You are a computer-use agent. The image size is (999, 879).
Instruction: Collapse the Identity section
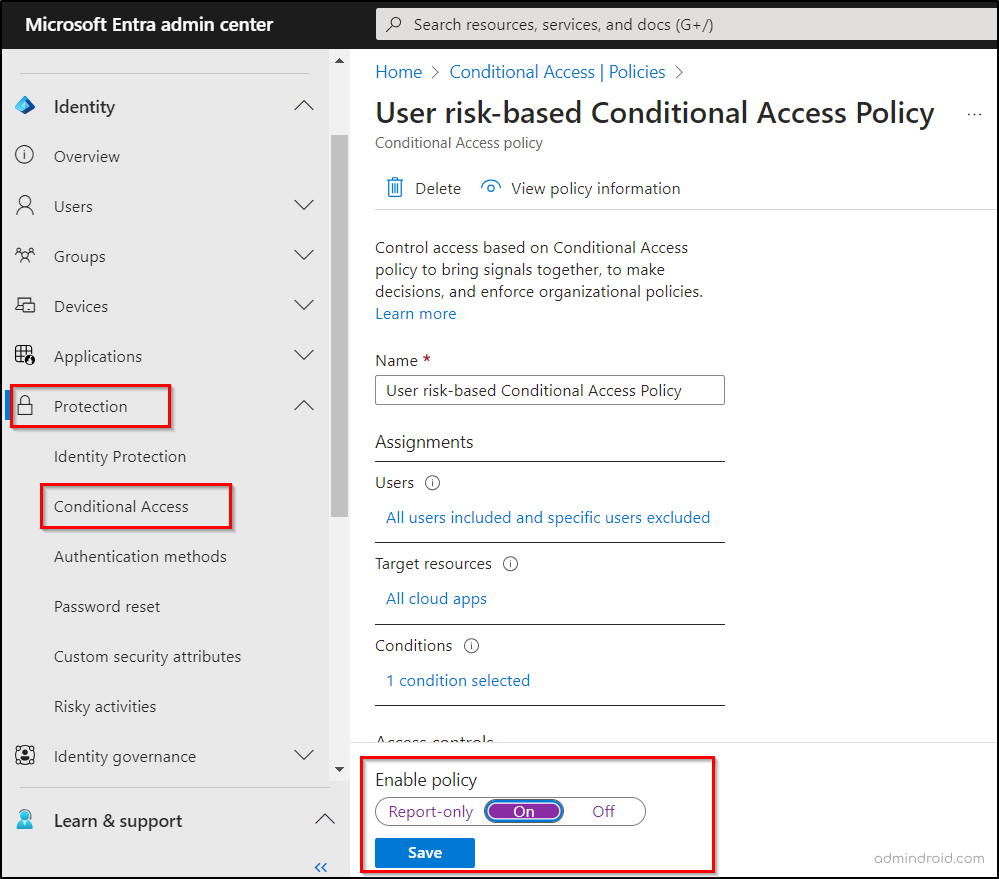303,105
